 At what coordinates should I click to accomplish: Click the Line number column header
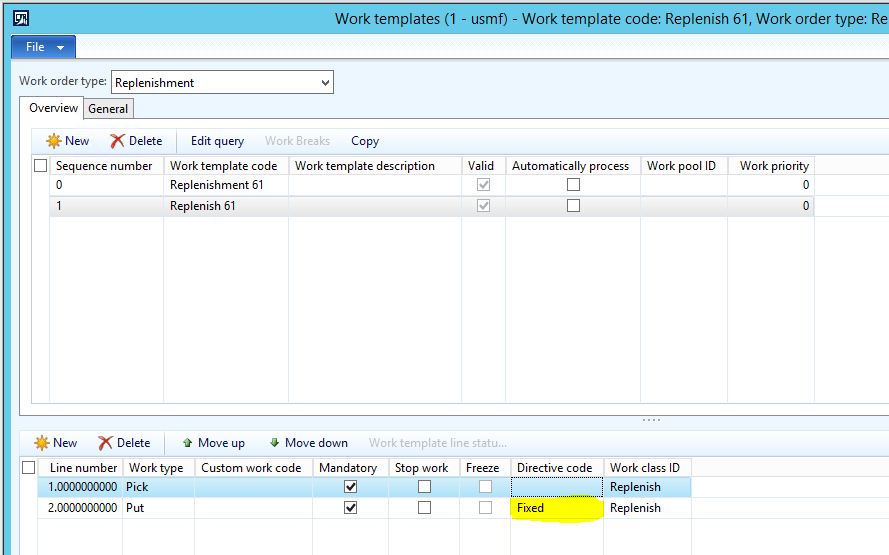(x=80, y=468)
